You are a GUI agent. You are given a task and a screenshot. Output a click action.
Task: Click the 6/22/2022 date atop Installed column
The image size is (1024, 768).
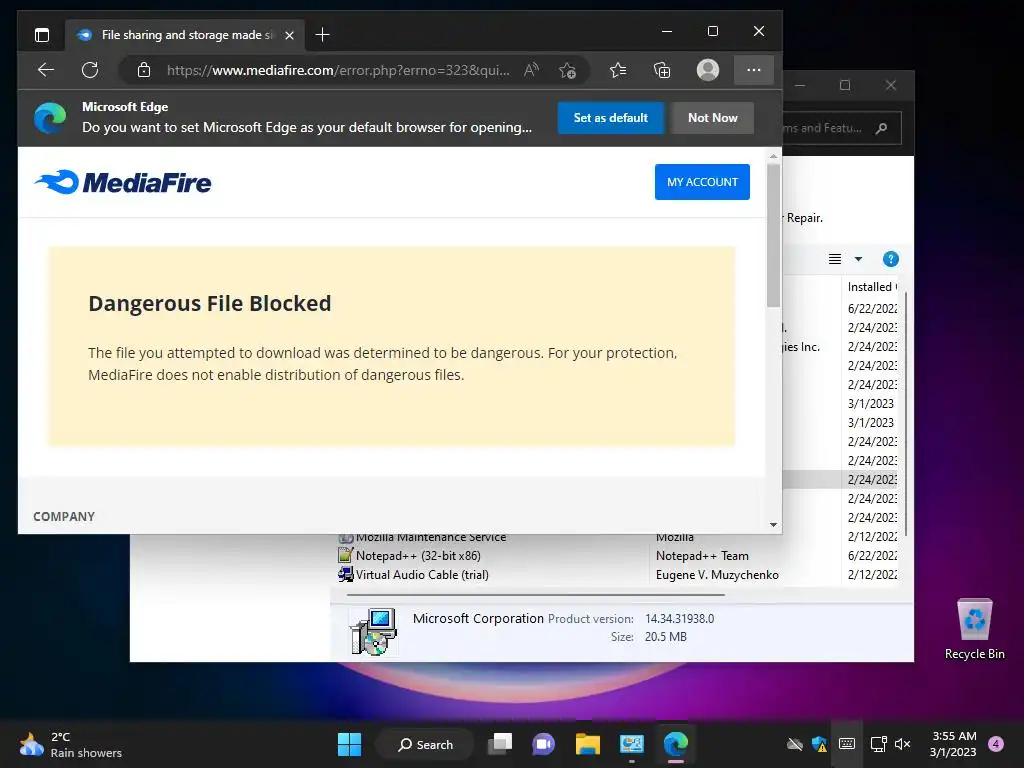[x=872, y=308]
